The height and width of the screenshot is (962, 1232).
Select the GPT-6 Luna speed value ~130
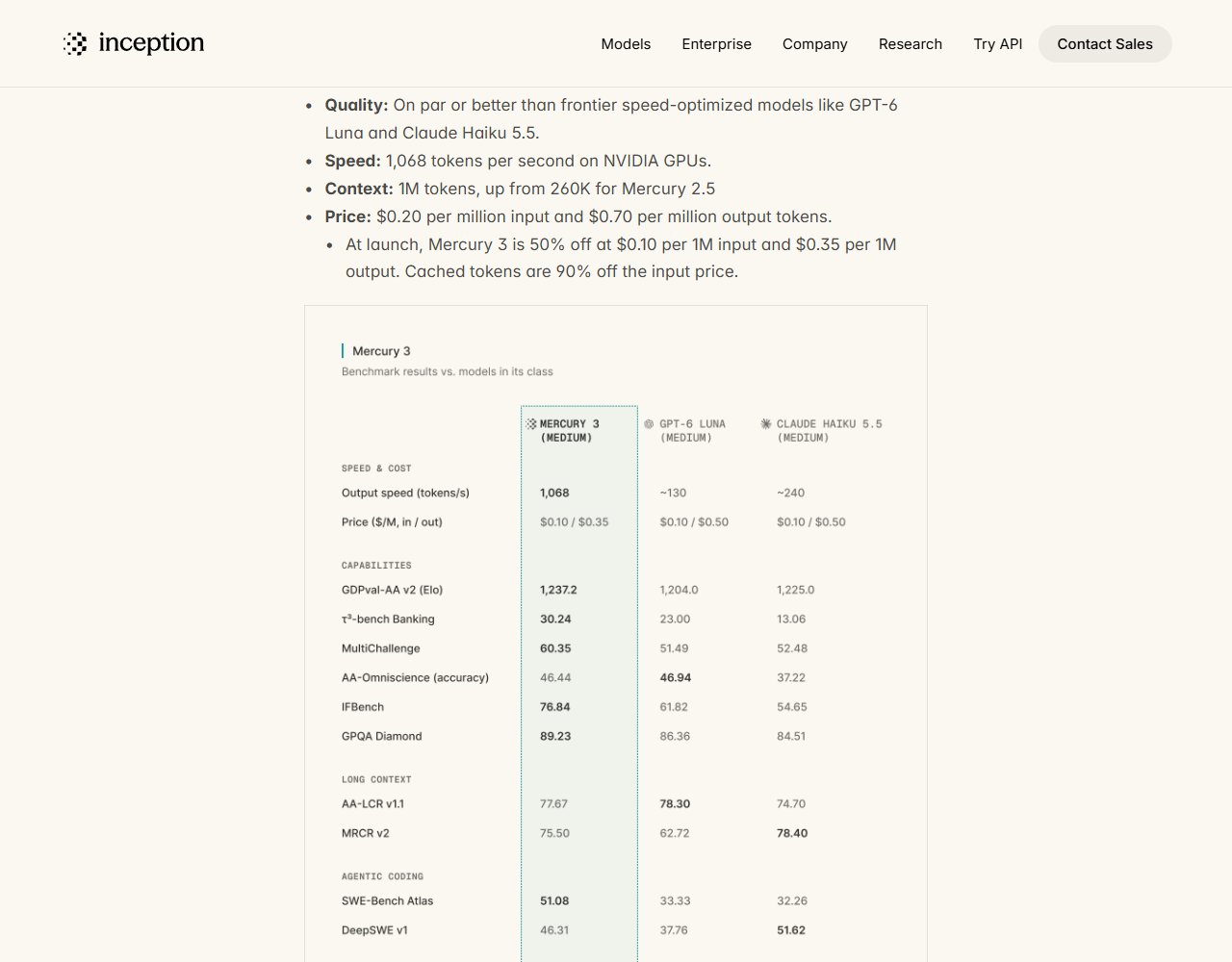[673, 493]
